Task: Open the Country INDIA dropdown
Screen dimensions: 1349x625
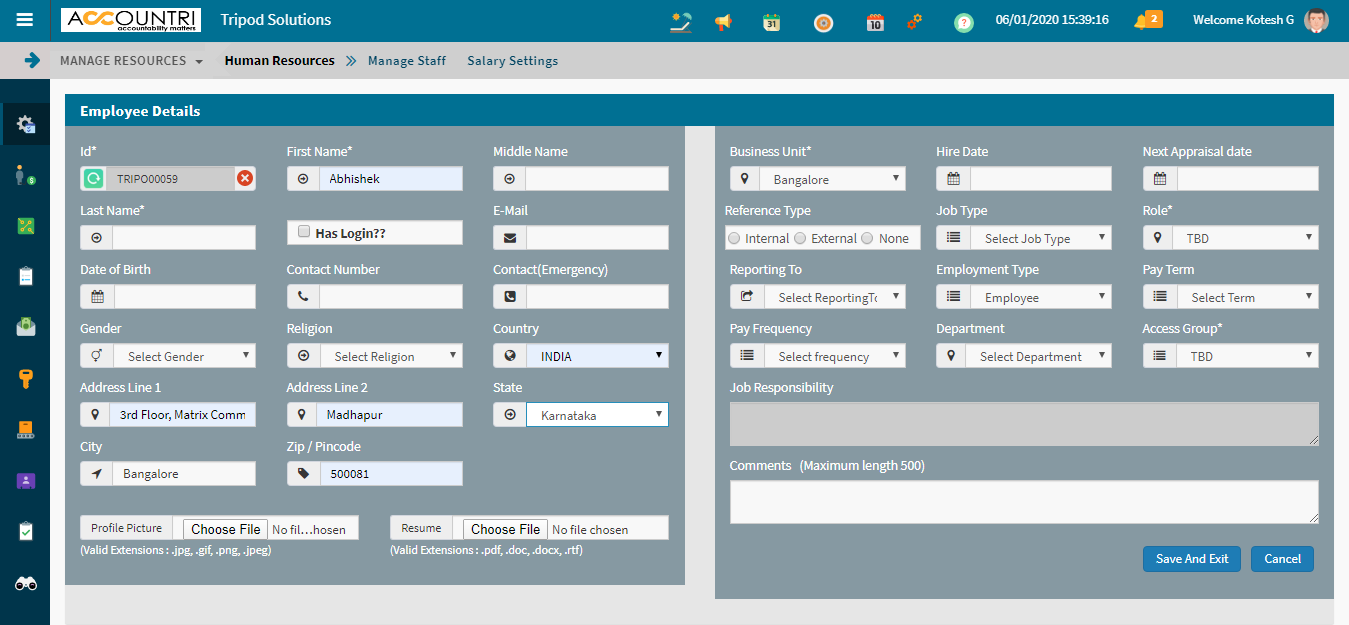Action: [597, 356]
